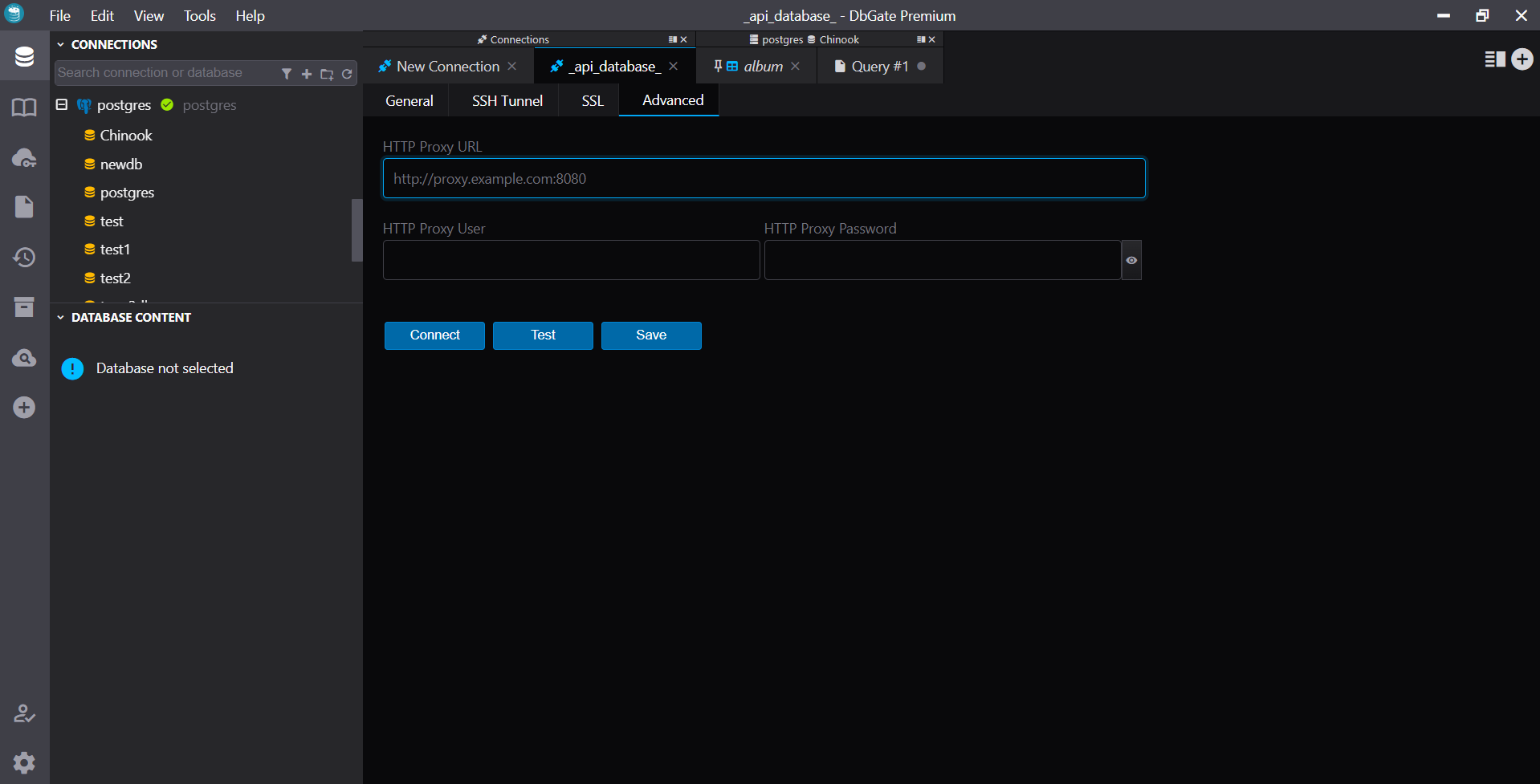This screenshot has height=784, width=1540.
Task: Open the query history sidebar icon
Action: pos(24,258)
